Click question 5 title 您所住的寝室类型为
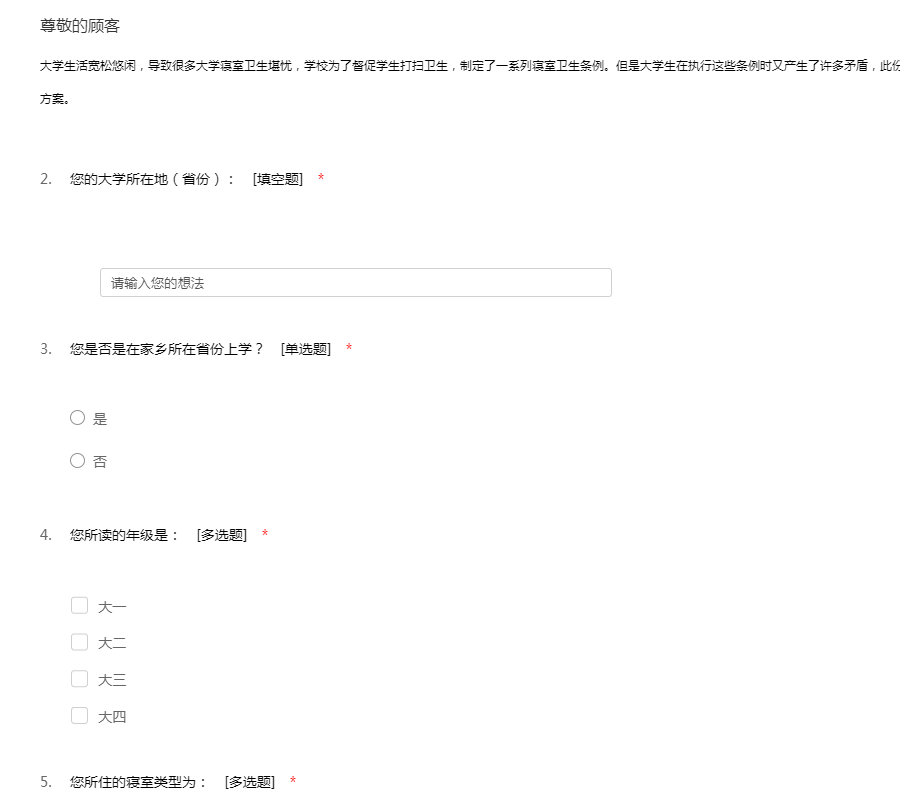 click(138, 782)
